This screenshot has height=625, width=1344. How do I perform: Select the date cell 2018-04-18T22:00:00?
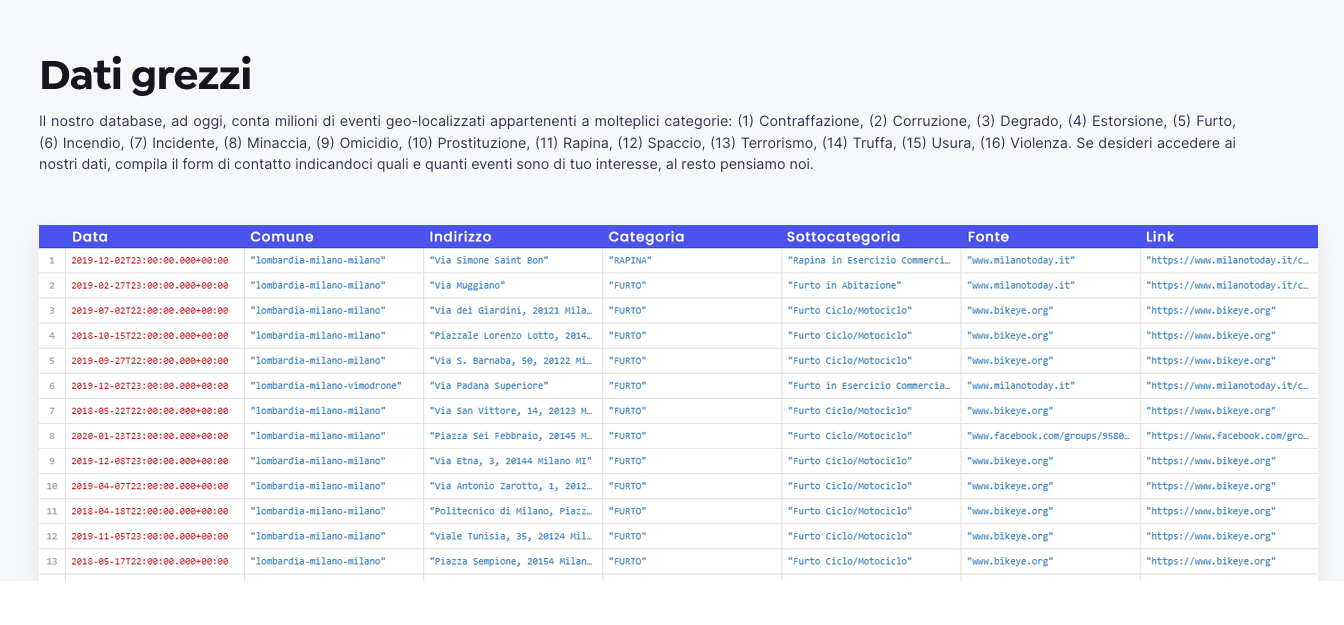click(x=155, y=511)
